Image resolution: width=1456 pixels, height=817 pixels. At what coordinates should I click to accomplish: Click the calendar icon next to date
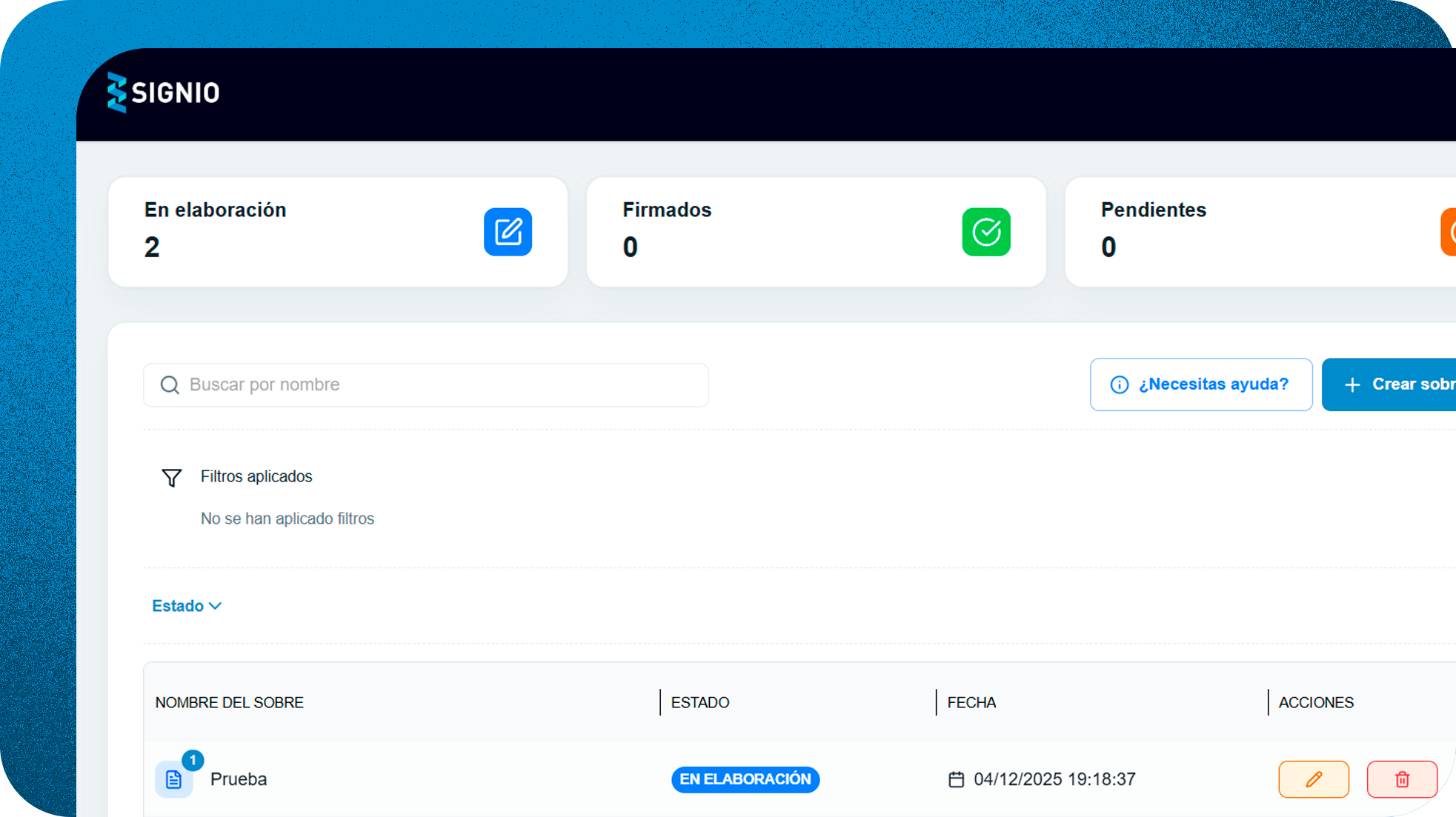956,779
